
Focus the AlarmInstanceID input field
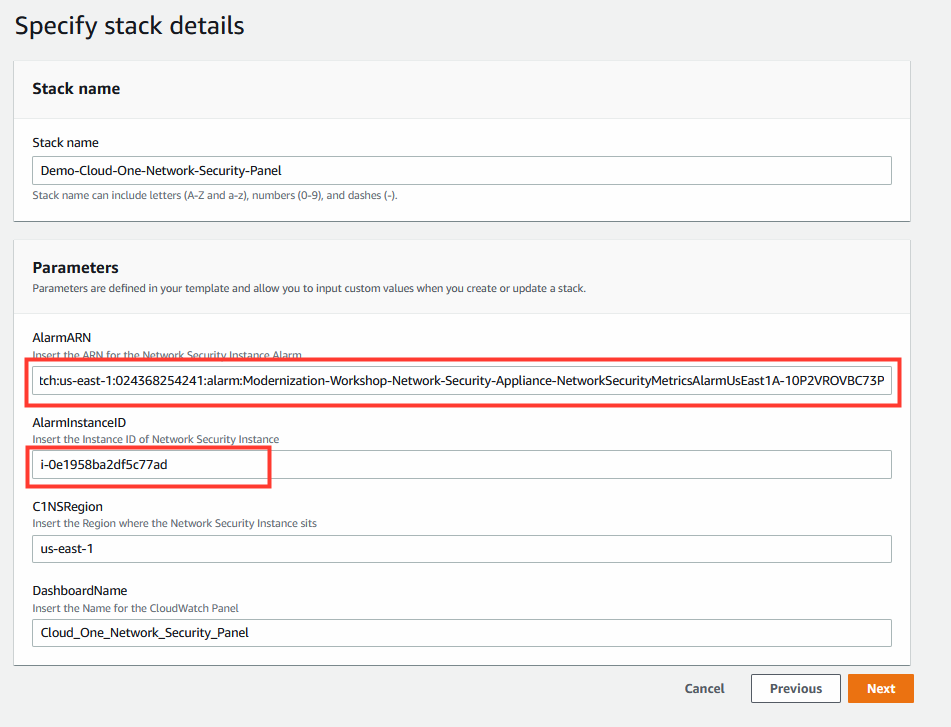[462, 464]
